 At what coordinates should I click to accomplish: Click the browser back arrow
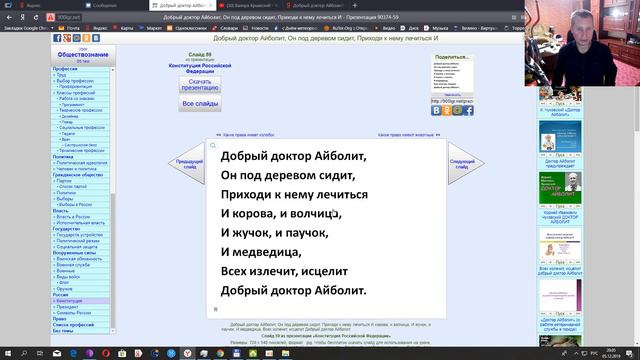pyautogui.click(x=9, y=18)
